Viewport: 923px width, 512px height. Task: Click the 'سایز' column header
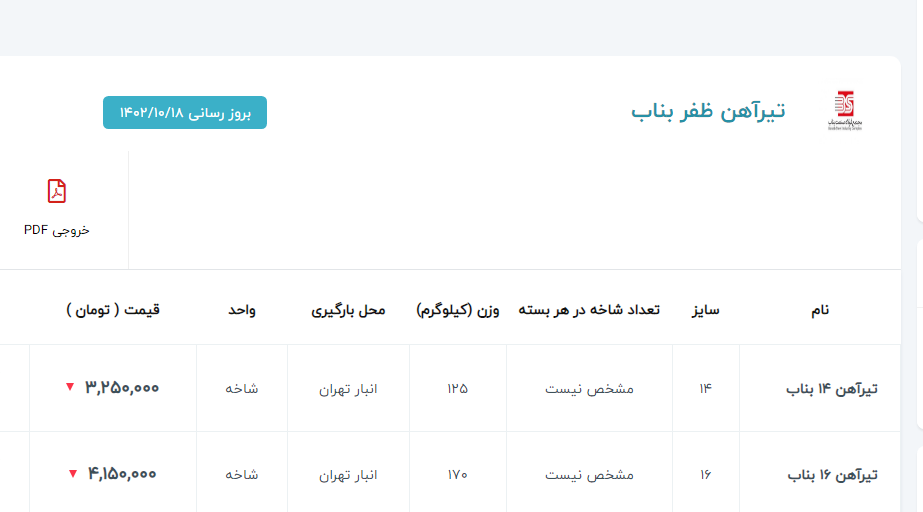pos(705,310)
